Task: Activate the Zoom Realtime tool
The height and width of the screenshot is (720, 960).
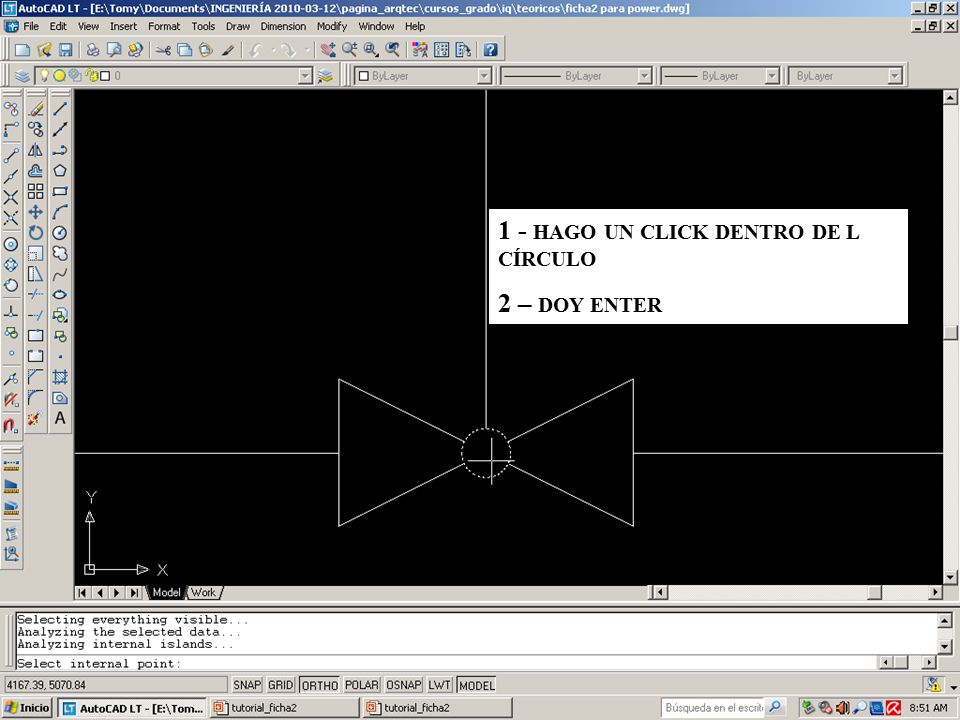Action: [x=350, y=50]
